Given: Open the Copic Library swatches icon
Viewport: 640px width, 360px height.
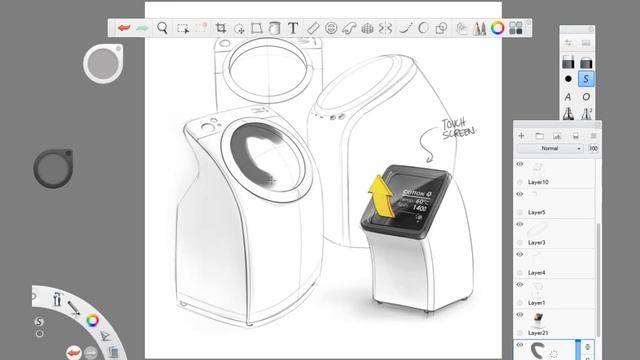Looking at the screenshot, I should (x=516, y=28).
